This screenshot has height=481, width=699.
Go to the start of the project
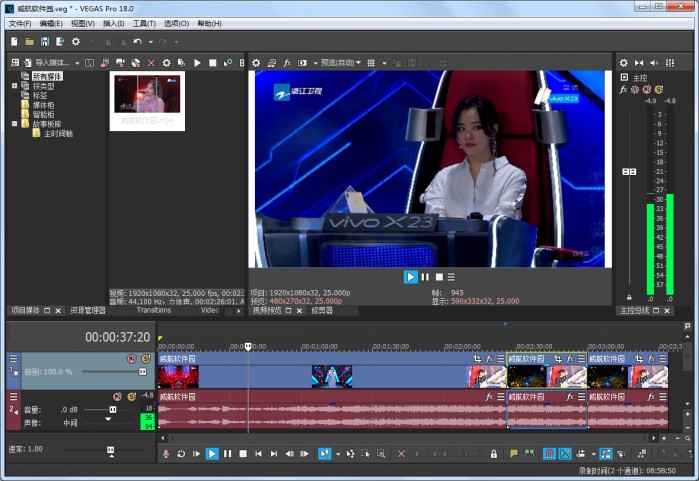(258, 454)
